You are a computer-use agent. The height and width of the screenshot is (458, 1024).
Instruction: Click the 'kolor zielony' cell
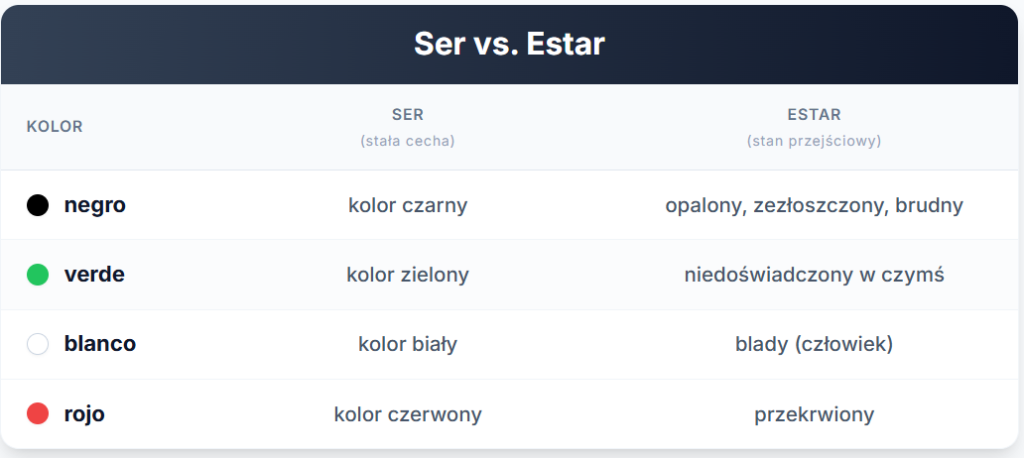[408, 274]
